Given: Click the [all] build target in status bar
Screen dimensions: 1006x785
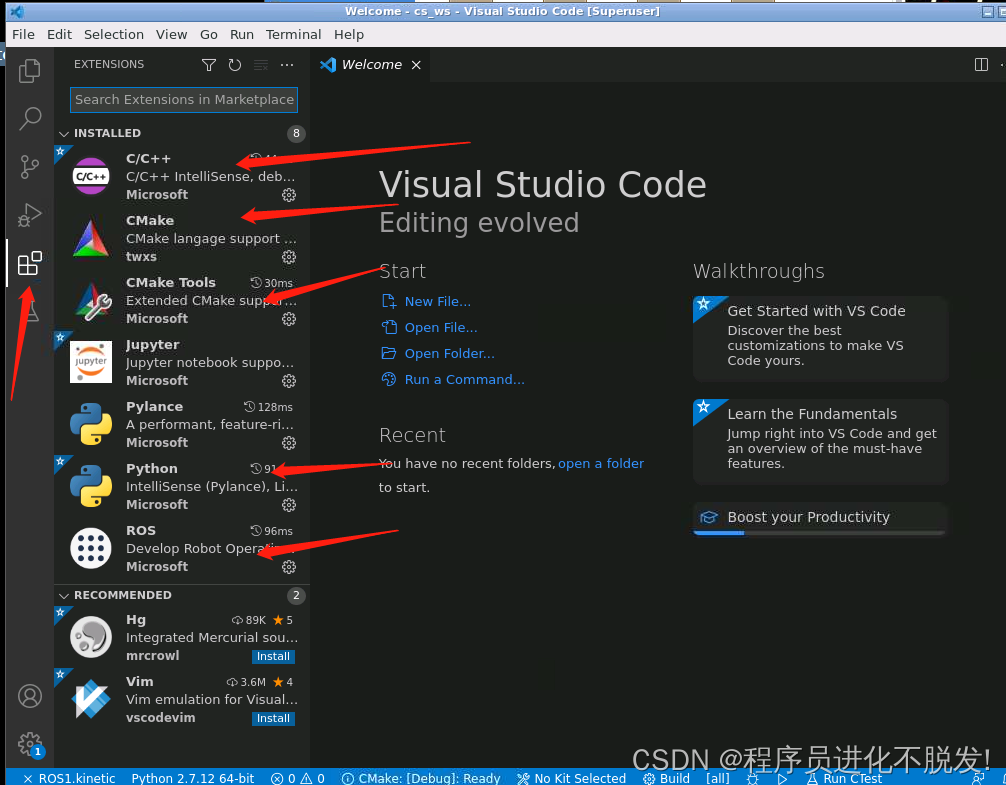Looking at the screenshot, I should (x=717, y=778).
